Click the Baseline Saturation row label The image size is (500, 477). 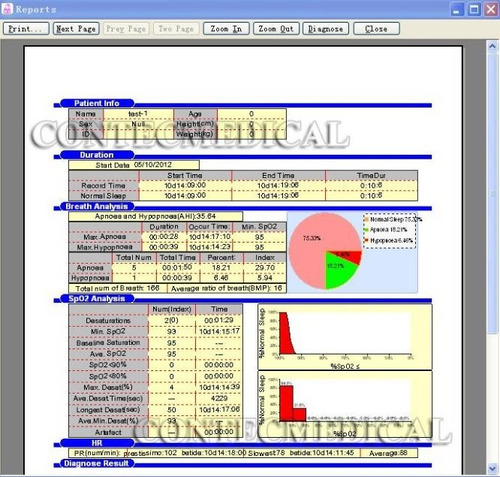click(x=108, y=343)
